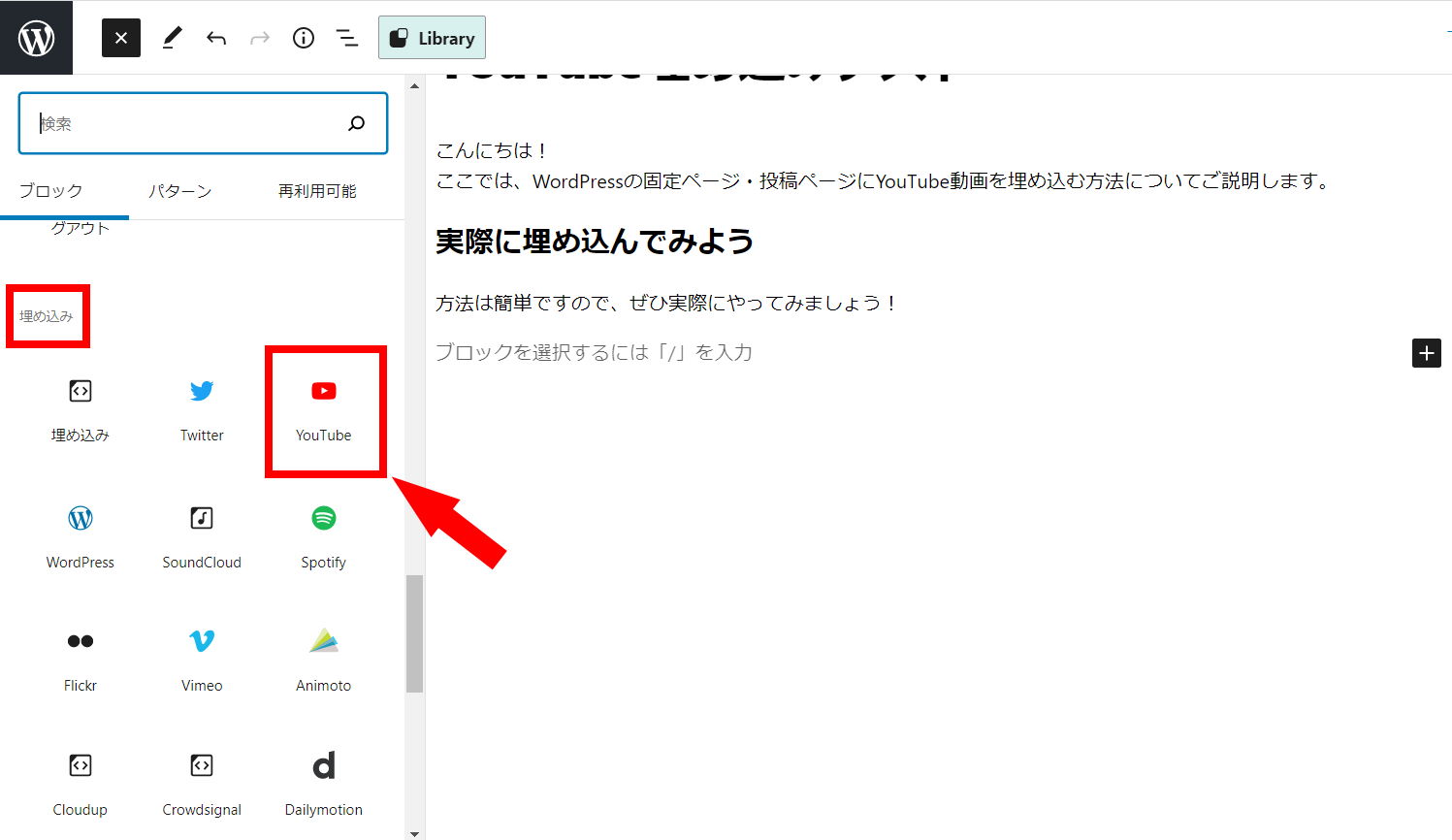This screenshot has width=1452, height=840.
Task: Insert the SoundCloud embed block
Action: tap(202, 537)
